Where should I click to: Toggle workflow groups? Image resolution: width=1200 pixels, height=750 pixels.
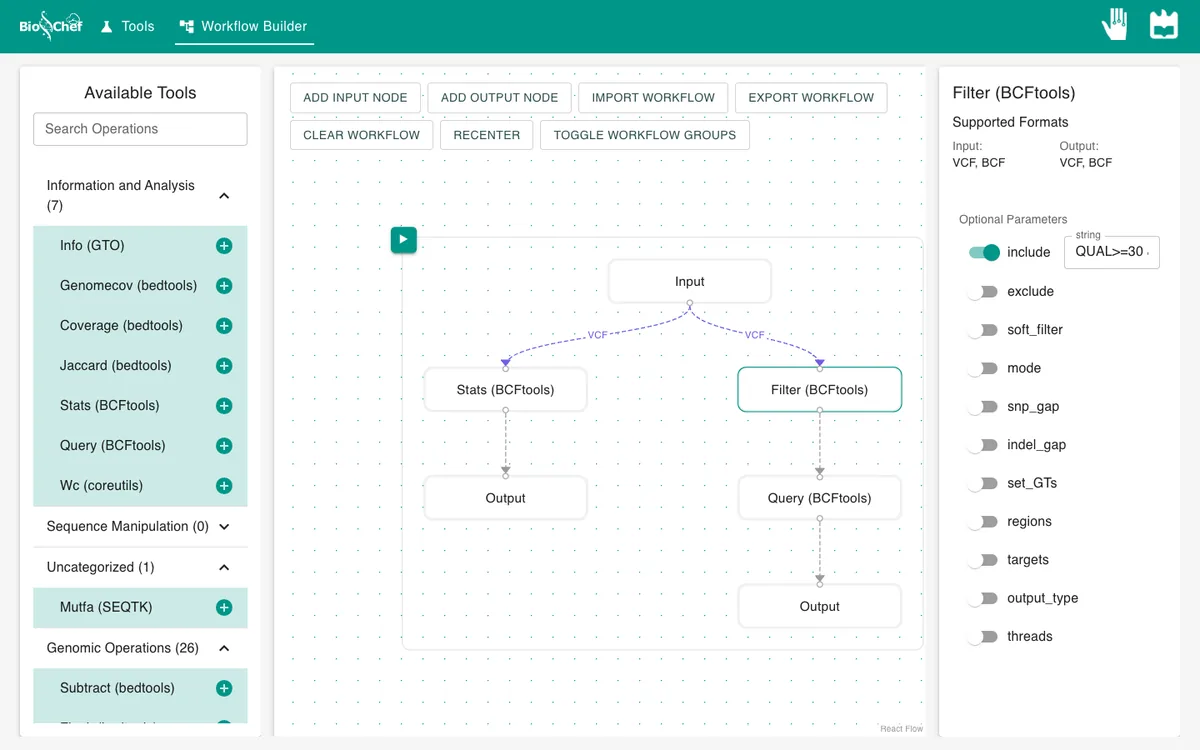coord(645,135)
